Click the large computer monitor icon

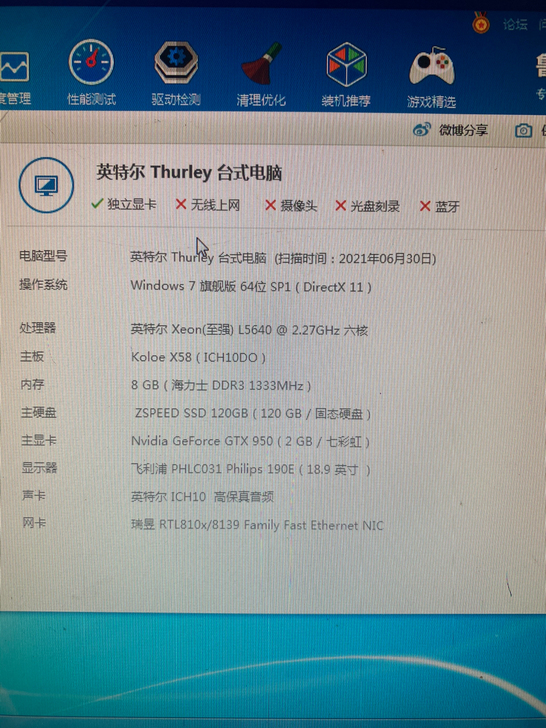pyautogui.click(x=46, y=185)
